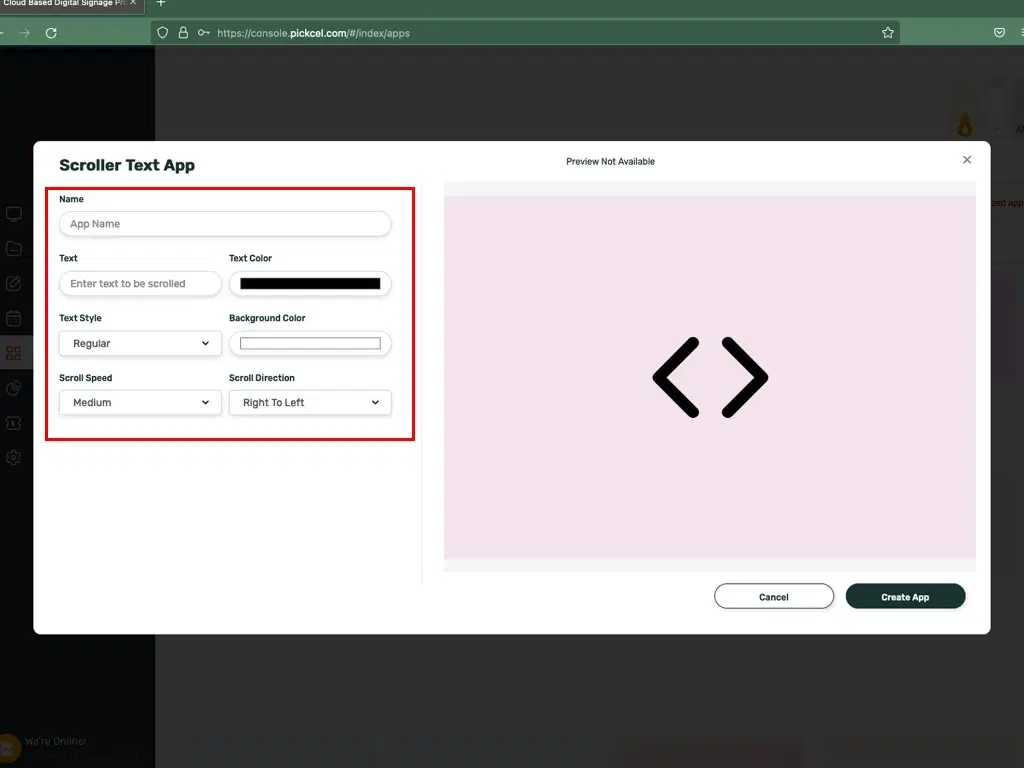This screenshot has height=768, width=1024.
Task: Open the Text Style dropdown
Action: [x=139, y=343]
